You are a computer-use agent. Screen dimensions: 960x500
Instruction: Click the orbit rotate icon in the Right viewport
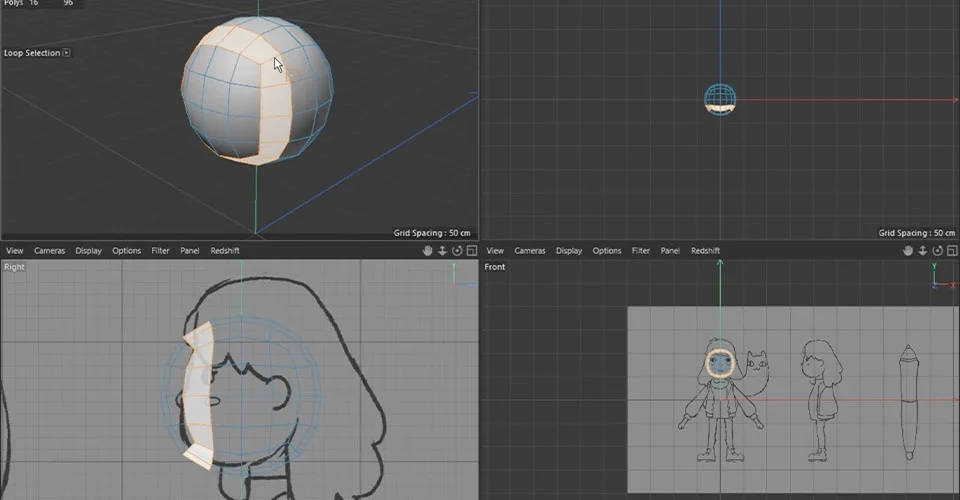457,251
